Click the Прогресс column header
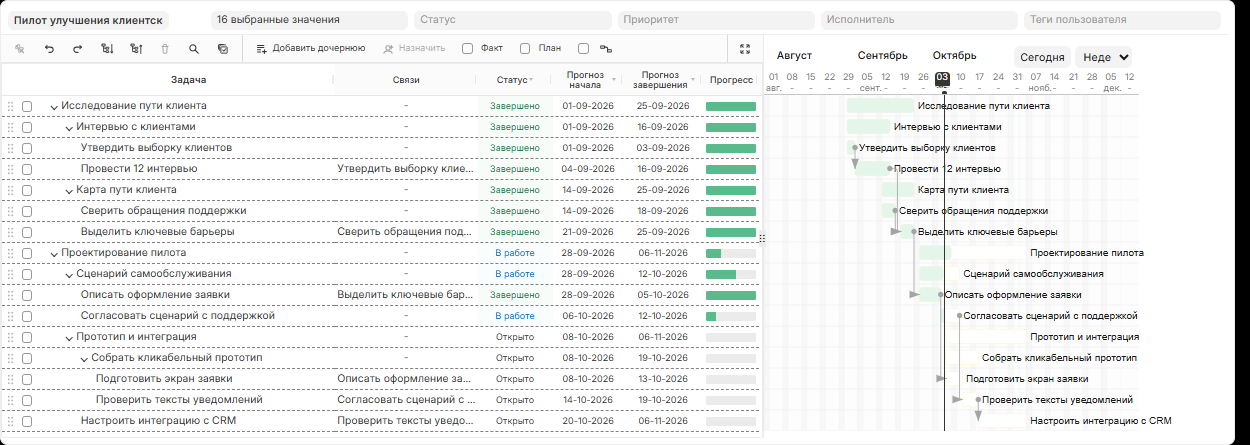 tap(731, 79)
